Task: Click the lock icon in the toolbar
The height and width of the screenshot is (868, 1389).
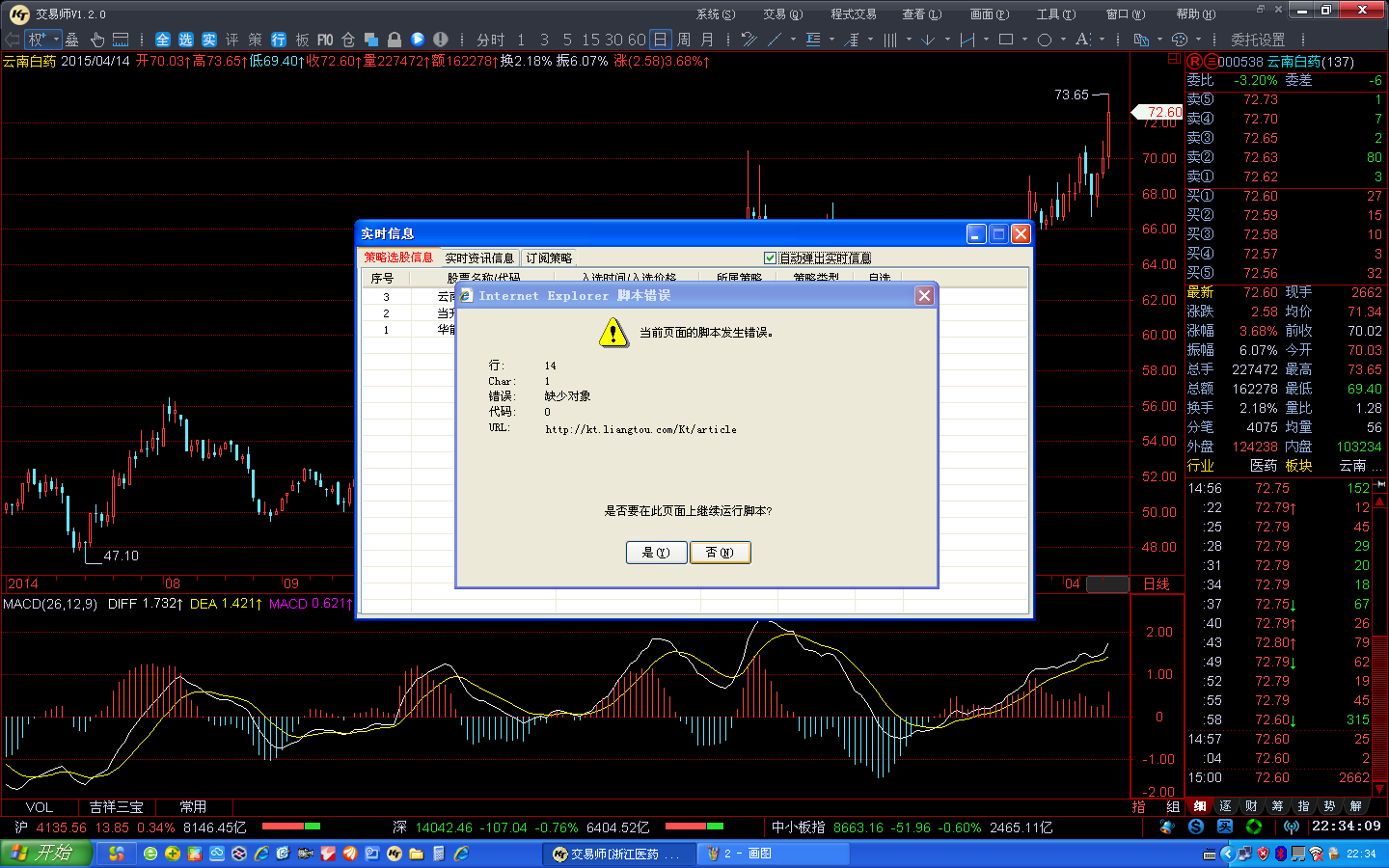Action: click(x=394, y=40)
